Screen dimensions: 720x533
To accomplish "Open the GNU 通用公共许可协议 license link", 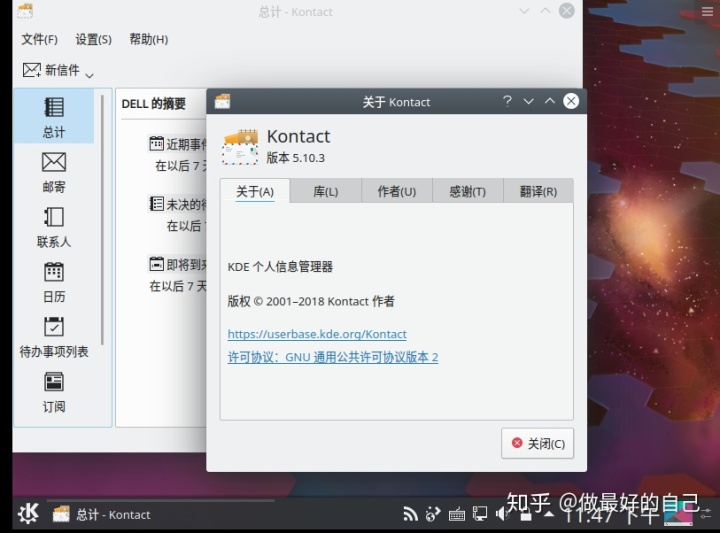I will coord(332,357).
